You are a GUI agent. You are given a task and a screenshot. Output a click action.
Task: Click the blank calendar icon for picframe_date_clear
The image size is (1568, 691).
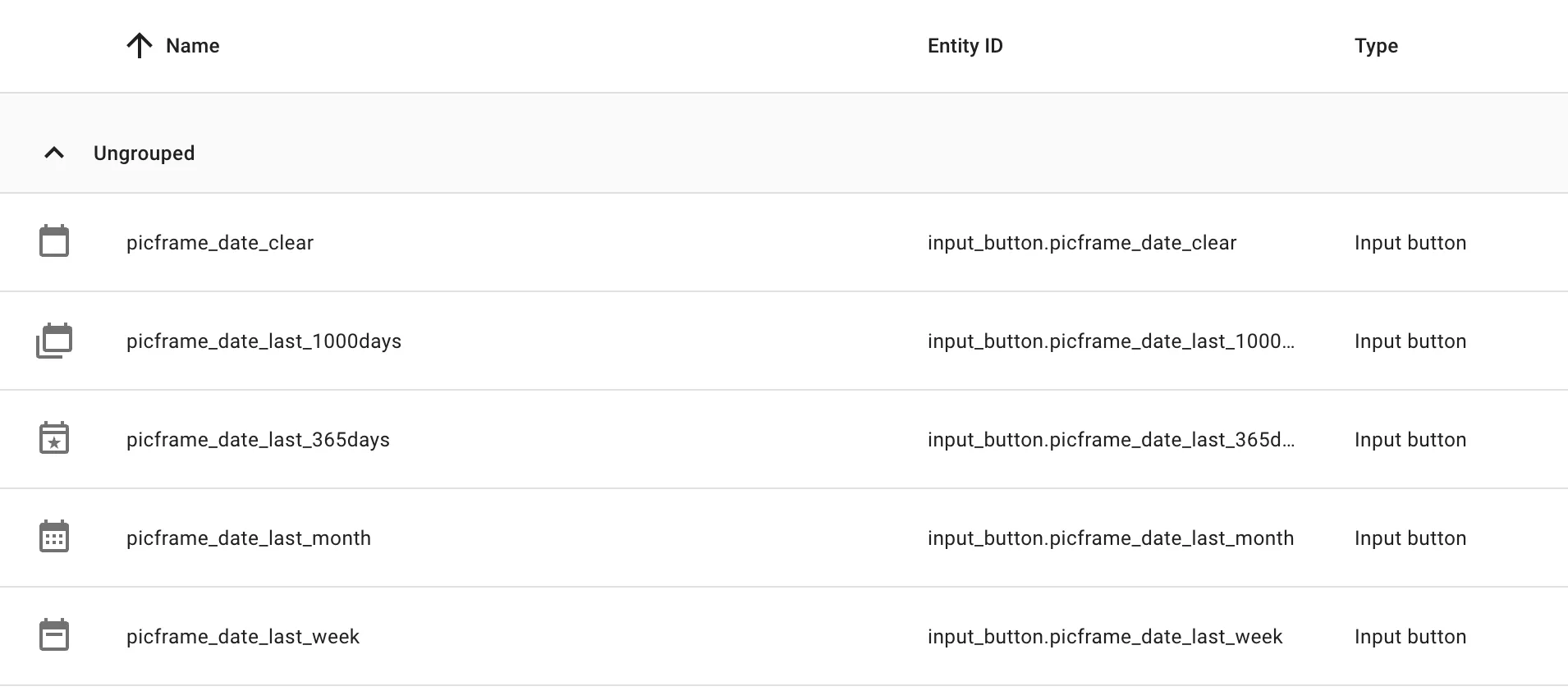point(54,241)
